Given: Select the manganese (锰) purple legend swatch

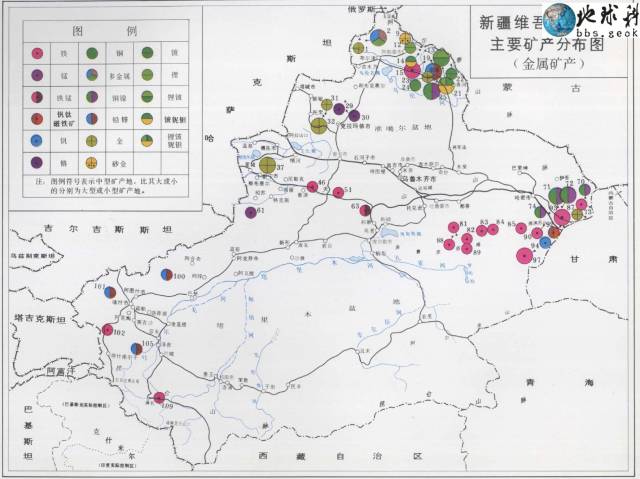Looking at the screenshot, I should (x=37, y=75).
